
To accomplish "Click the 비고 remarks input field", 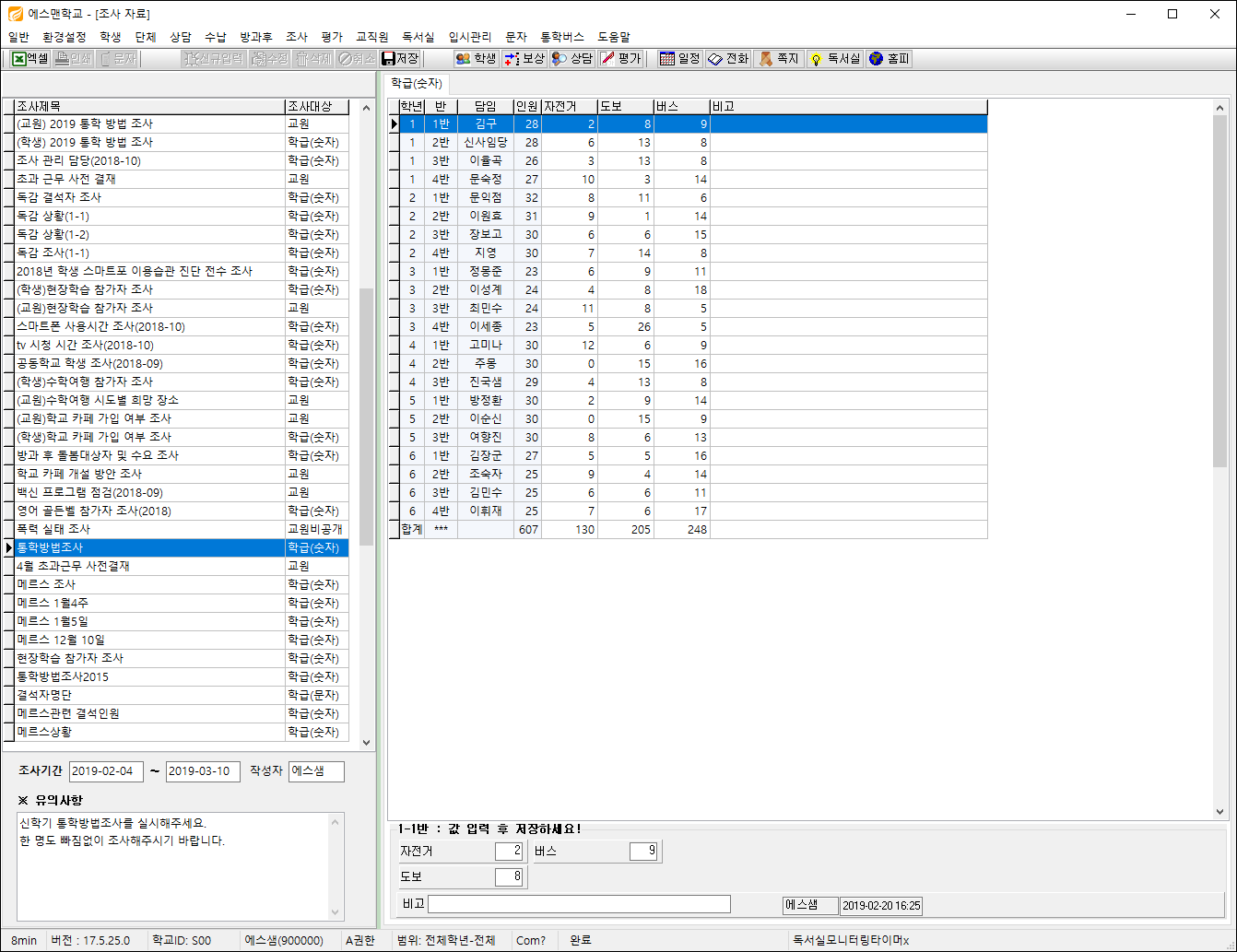I will (579, 904).
